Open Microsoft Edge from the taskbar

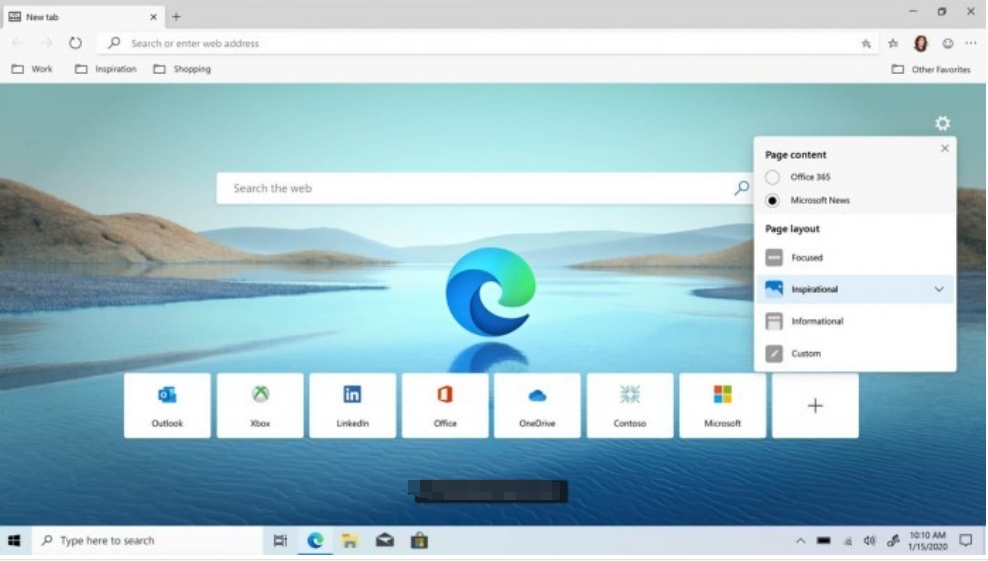coord(315,541)
